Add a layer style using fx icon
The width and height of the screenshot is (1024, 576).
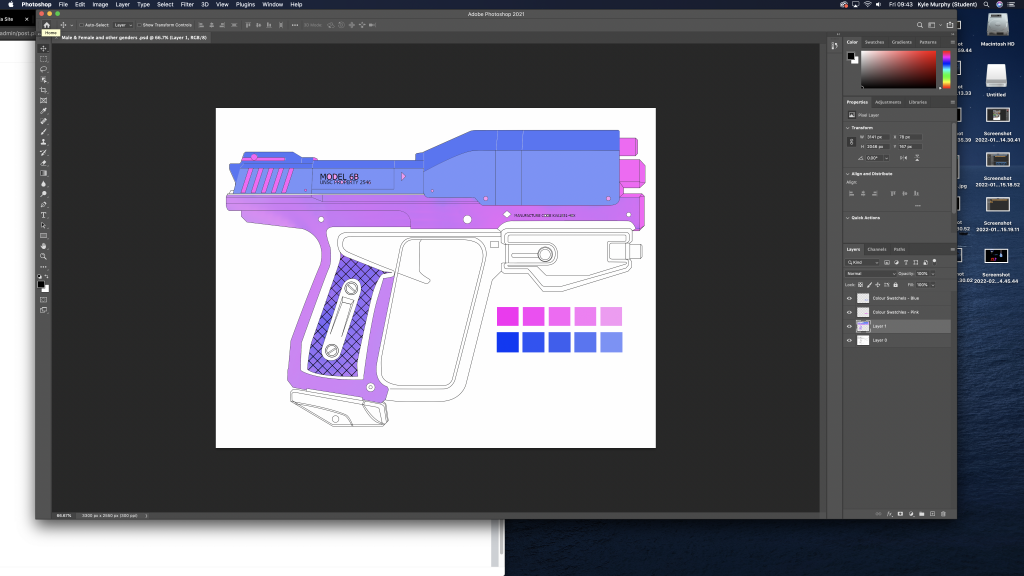point(889,514)
